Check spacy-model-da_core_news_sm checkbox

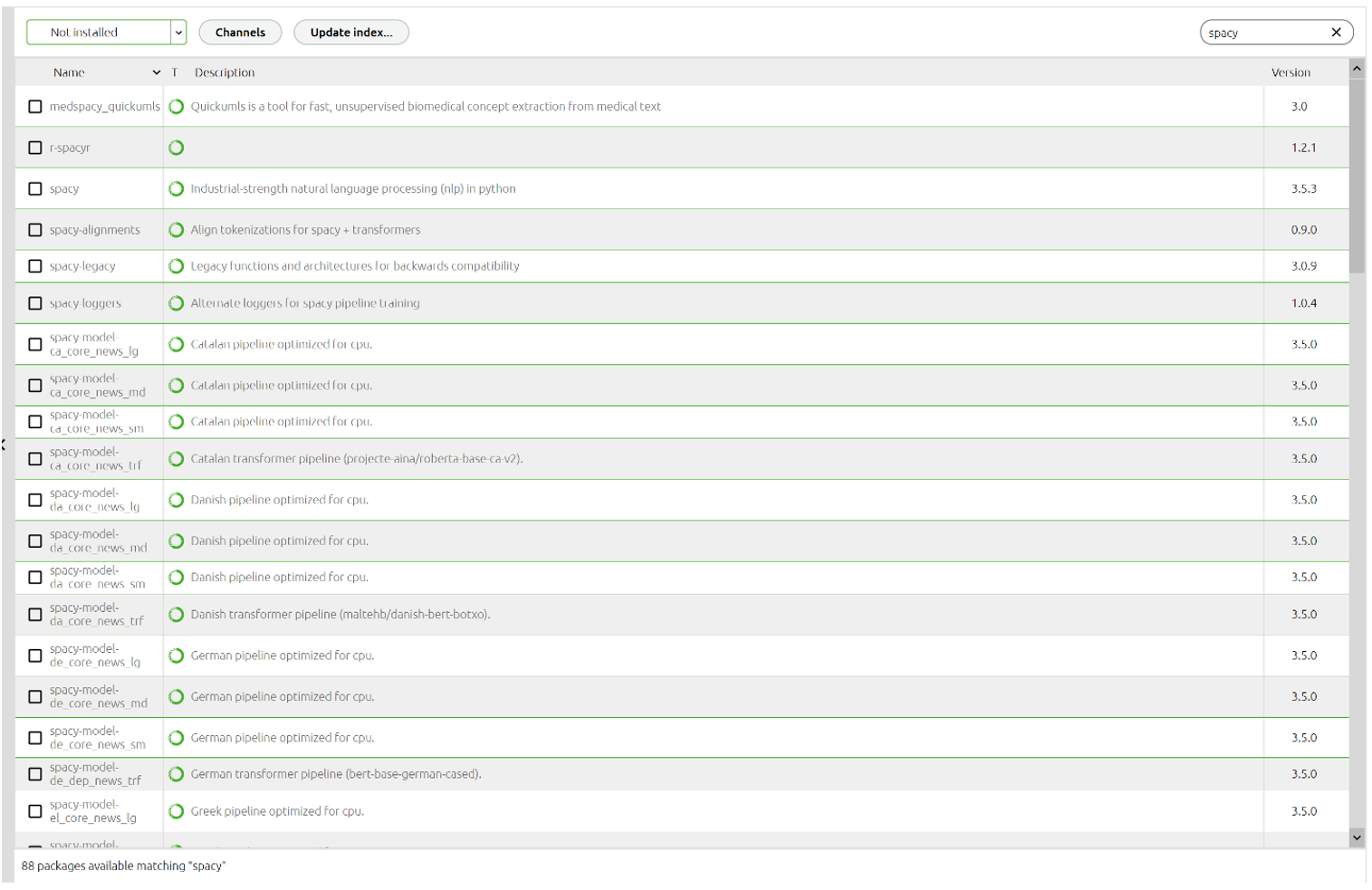tap(35, 578)
